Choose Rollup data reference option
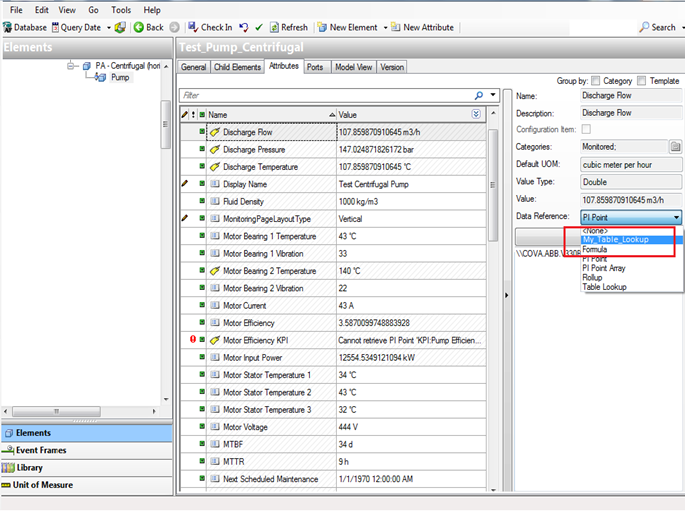 [x=632, y=278]
